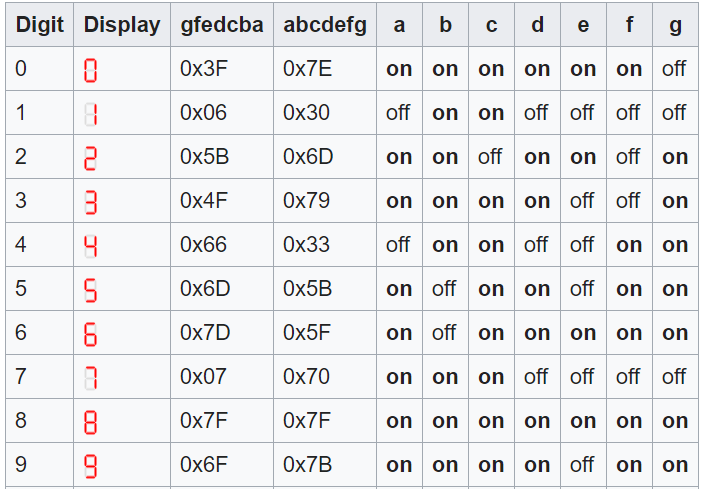Click the seven-segment display image of digit 2
Image resolution: width=704 pixels, height=489 pixels.
pos(91,158)
